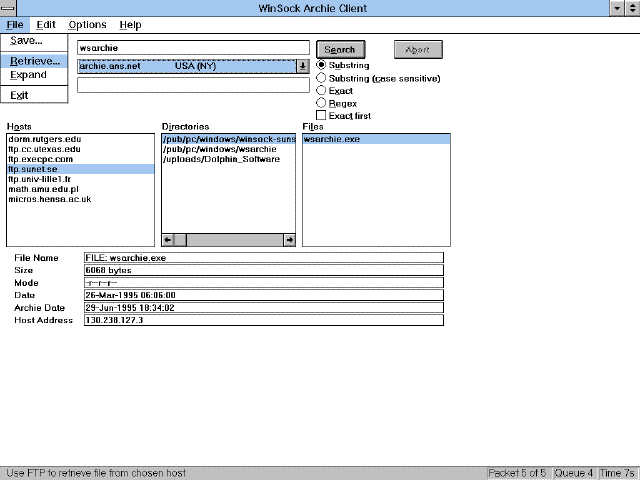
Task: Click Packet 5 of 5 status indicator
Action: pos(518,473)
